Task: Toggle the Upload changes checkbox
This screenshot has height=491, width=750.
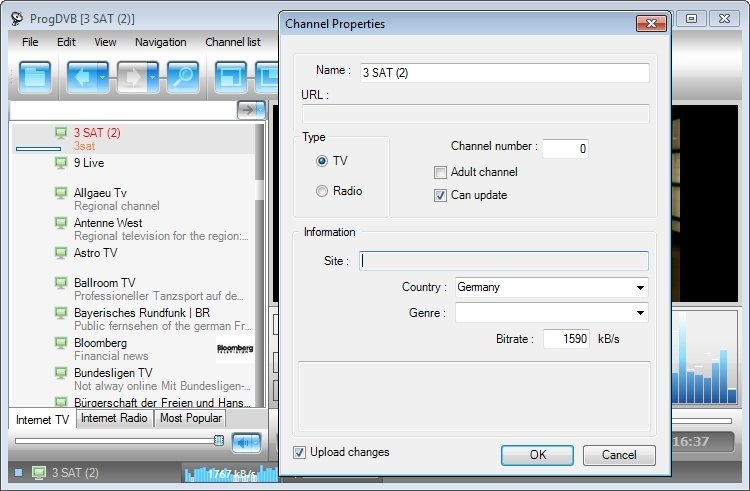Action: 299,452
